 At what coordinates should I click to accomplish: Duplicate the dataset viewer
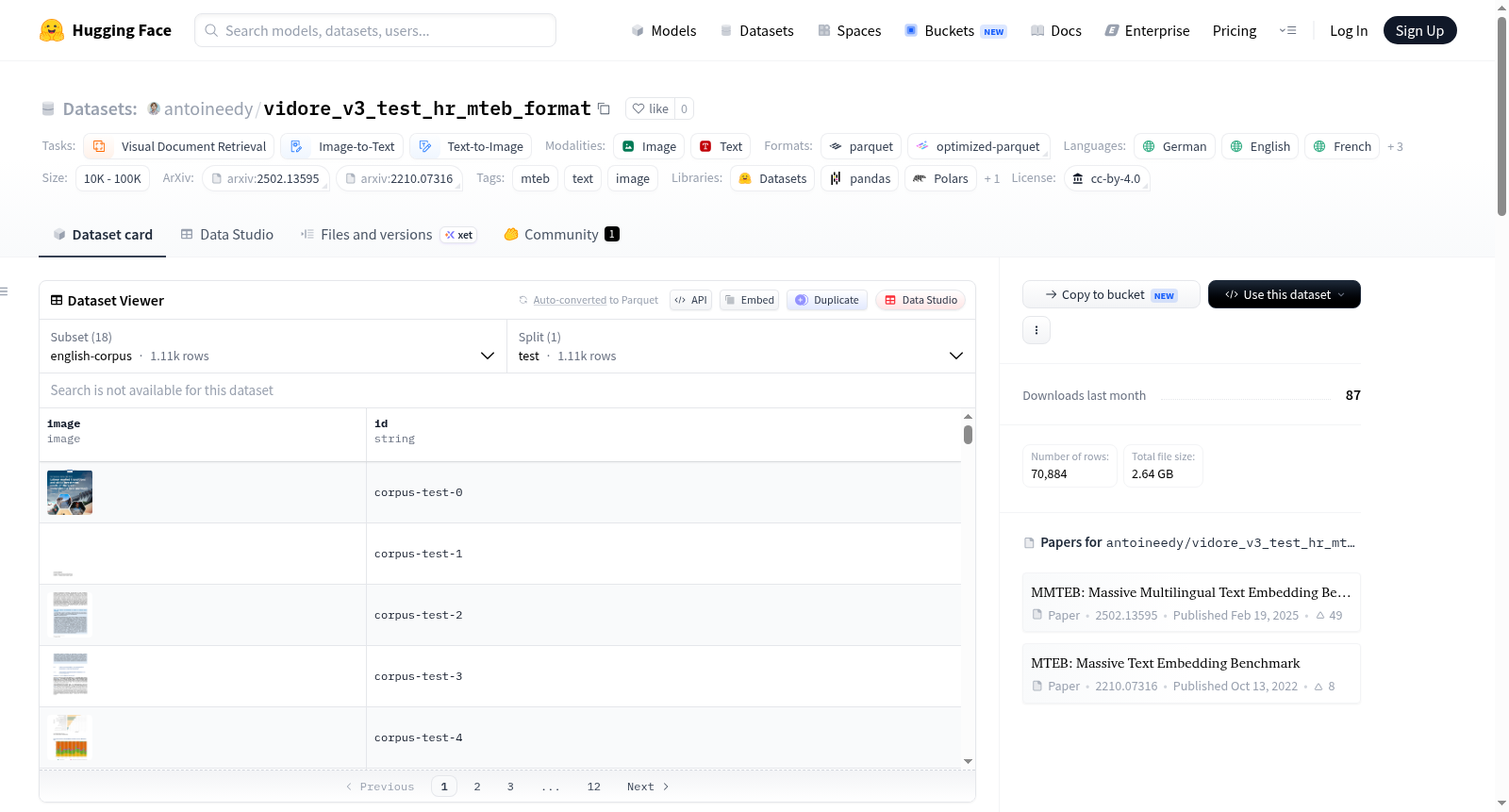coord(827,300)
